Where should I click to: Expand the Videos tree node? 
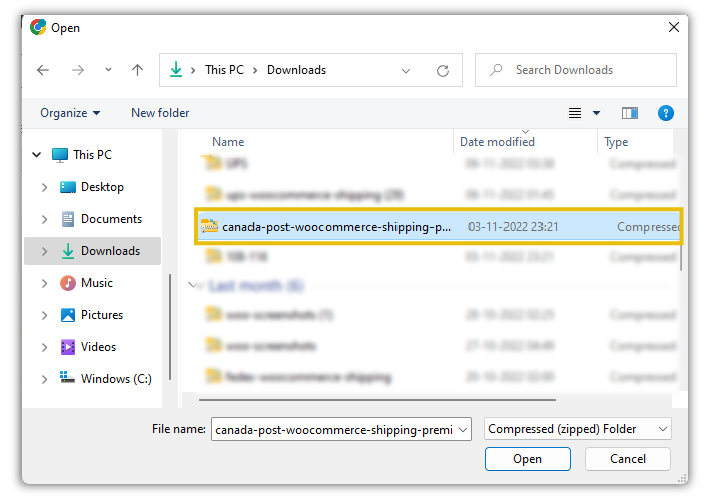[x=44, y=347]
